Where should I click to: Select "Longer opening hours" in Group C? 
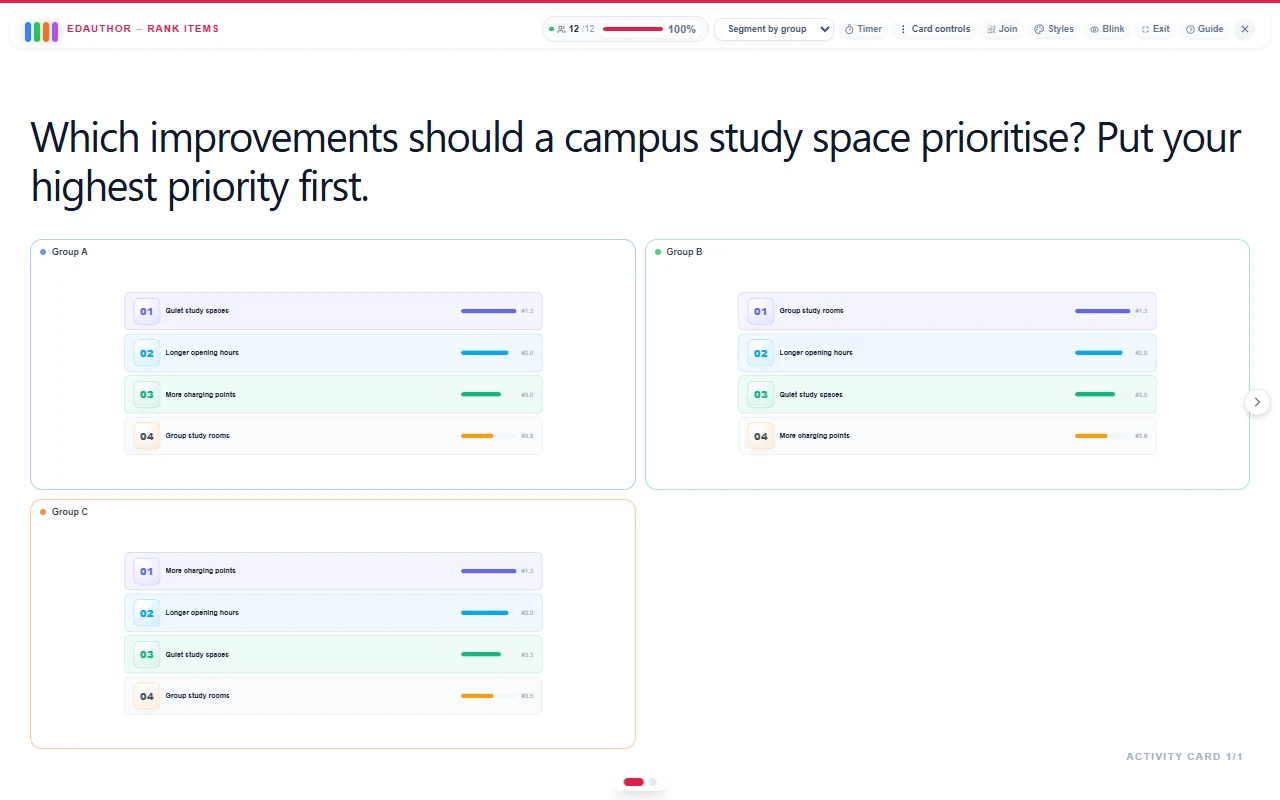tap(333, 613)
